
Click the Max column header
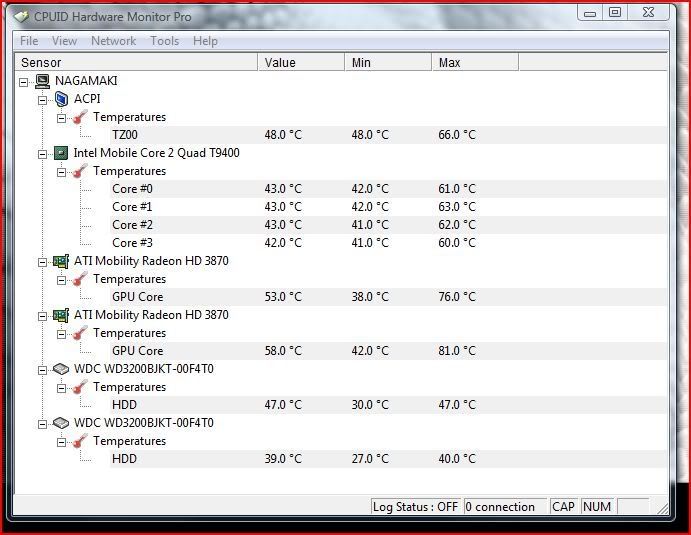pos(475,63)
